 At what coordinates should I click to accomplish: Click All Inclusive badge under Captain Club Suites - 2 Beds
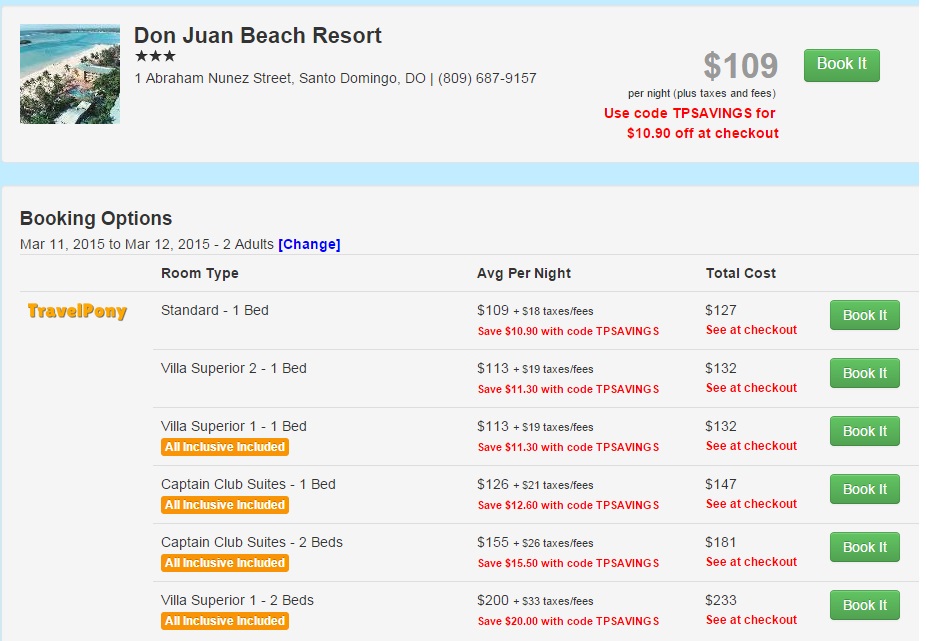tap(225, 562)
